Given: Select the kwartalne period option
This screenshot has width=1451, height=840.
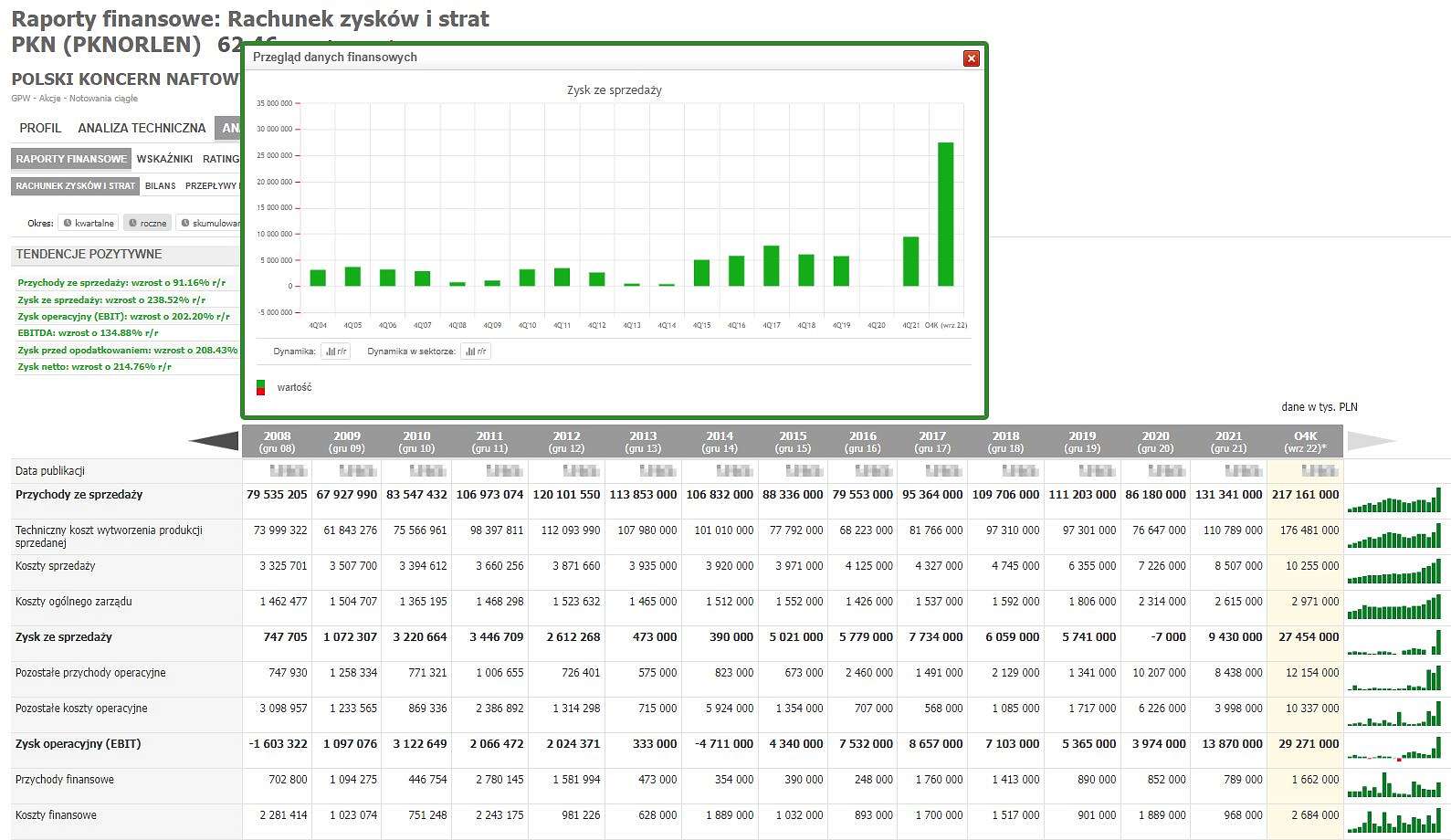Looking at the screenshot, I should [89, 223].
